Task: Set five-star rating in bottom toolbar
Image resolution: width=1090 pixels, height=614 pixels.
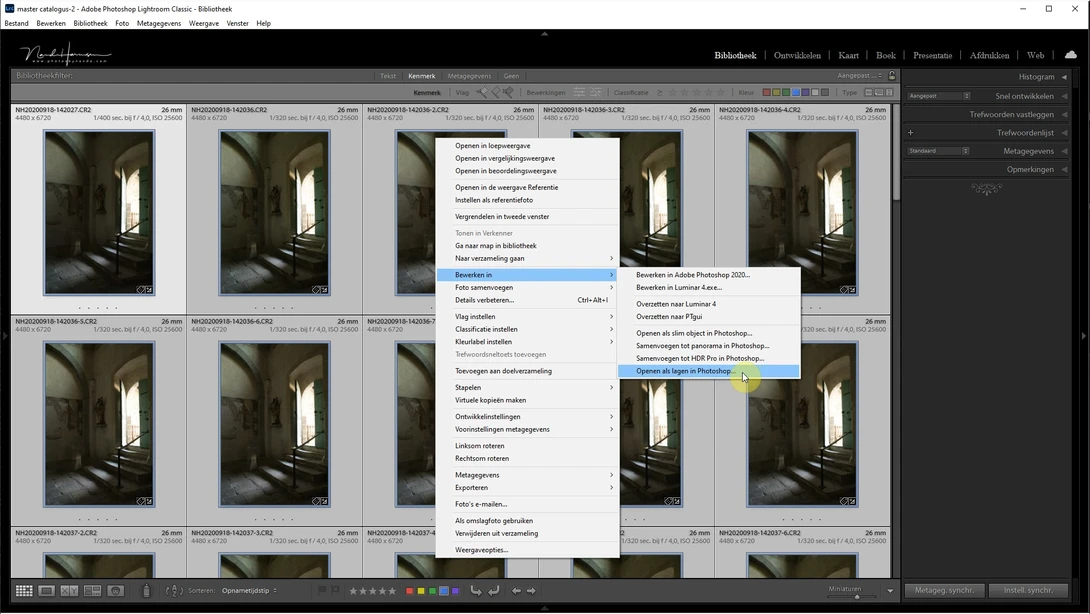Action: pyautogui.click(x=392, y=591)
